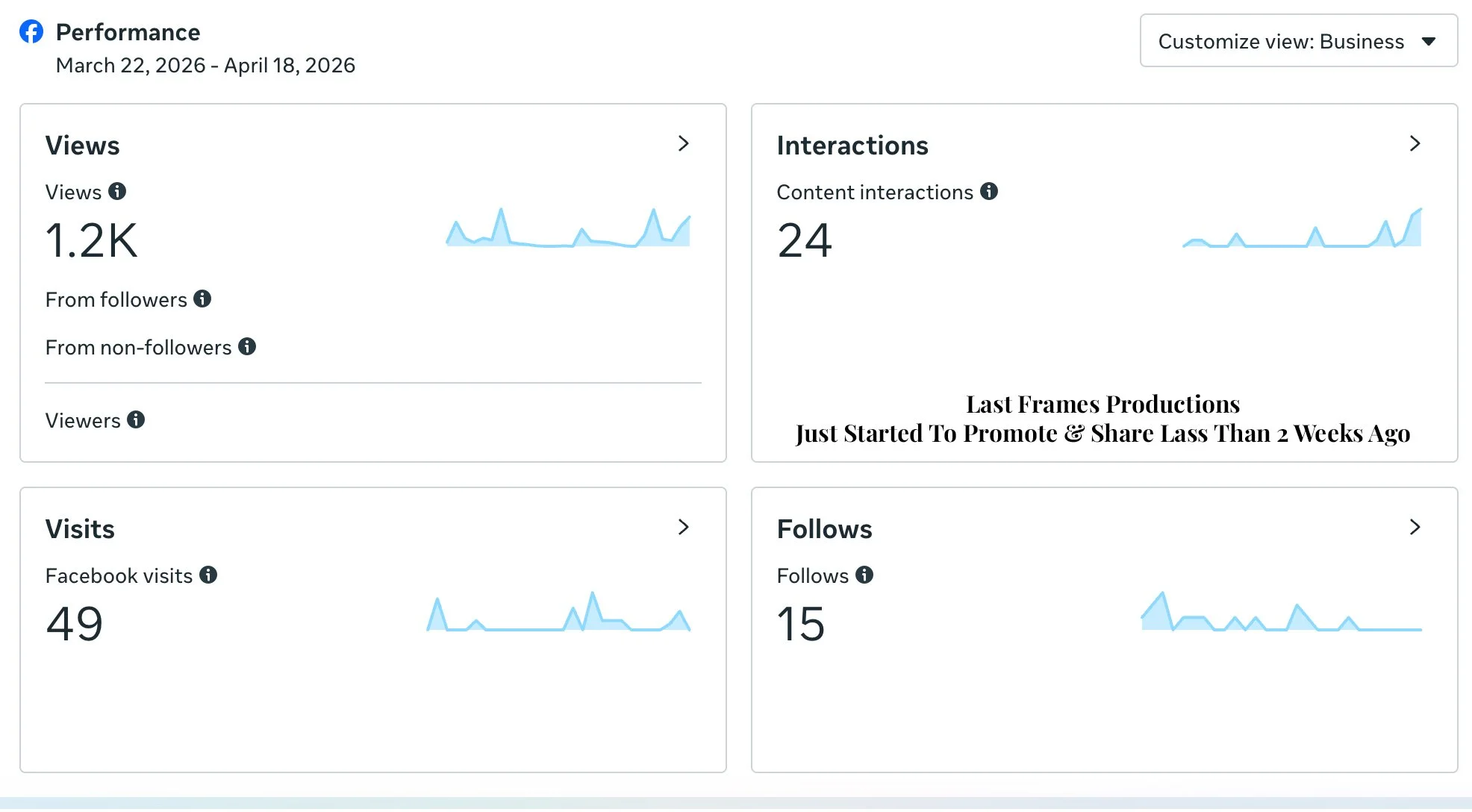Image resolution: width=1472 pixels, height=812 pixels.
Task: Click info icon beside From followers
Action: [x=202, y=299]
